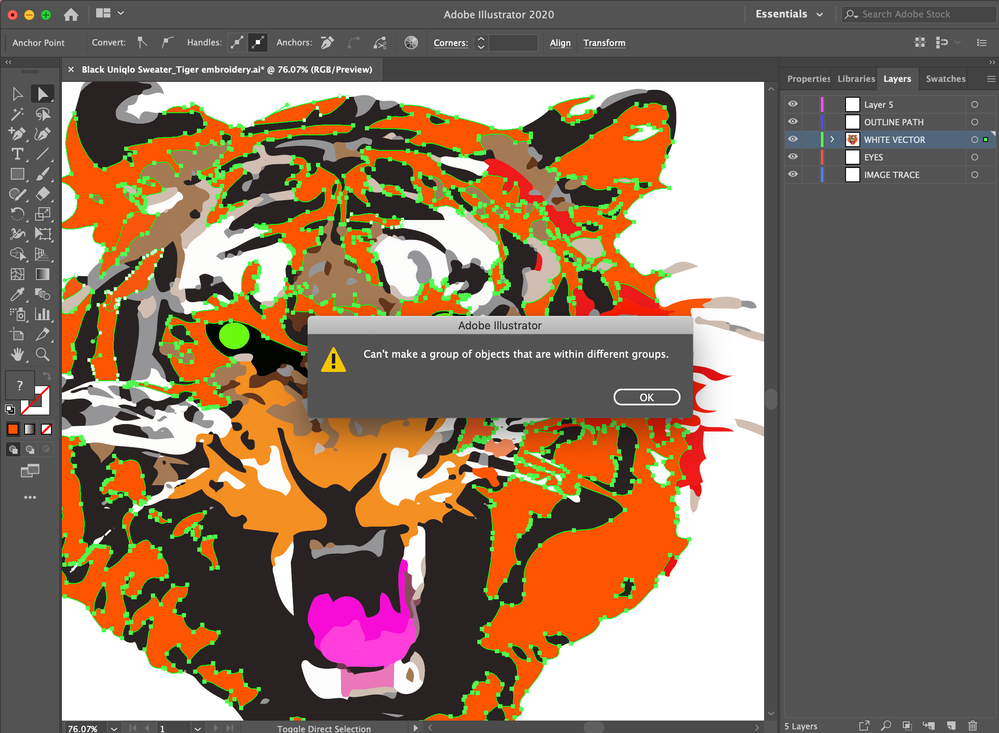Toggle visibility of the EYES layer

point(792,156)
